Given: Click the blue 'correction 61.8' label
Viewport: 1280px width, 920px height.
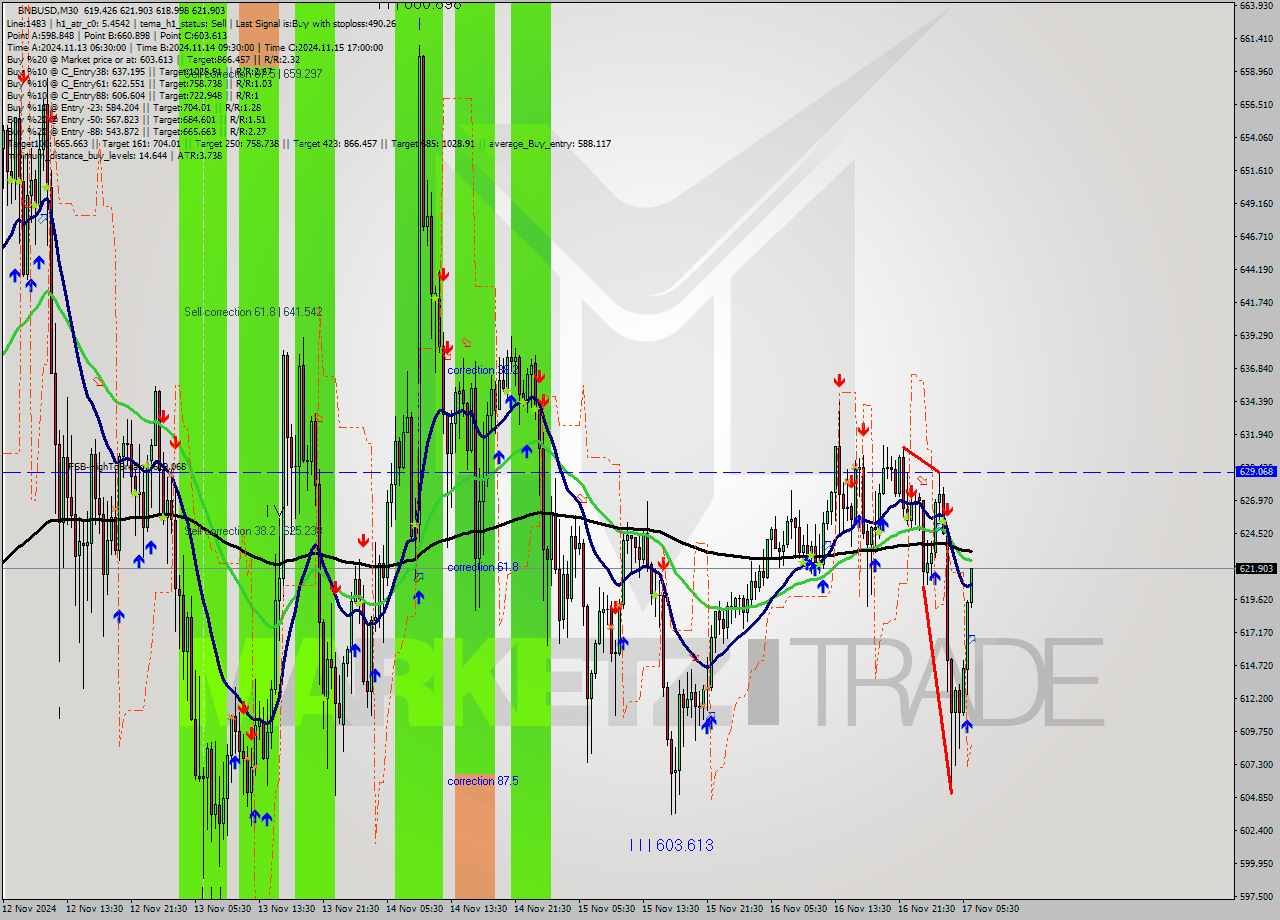Looking at the screenshot, I should click(483, 567).
